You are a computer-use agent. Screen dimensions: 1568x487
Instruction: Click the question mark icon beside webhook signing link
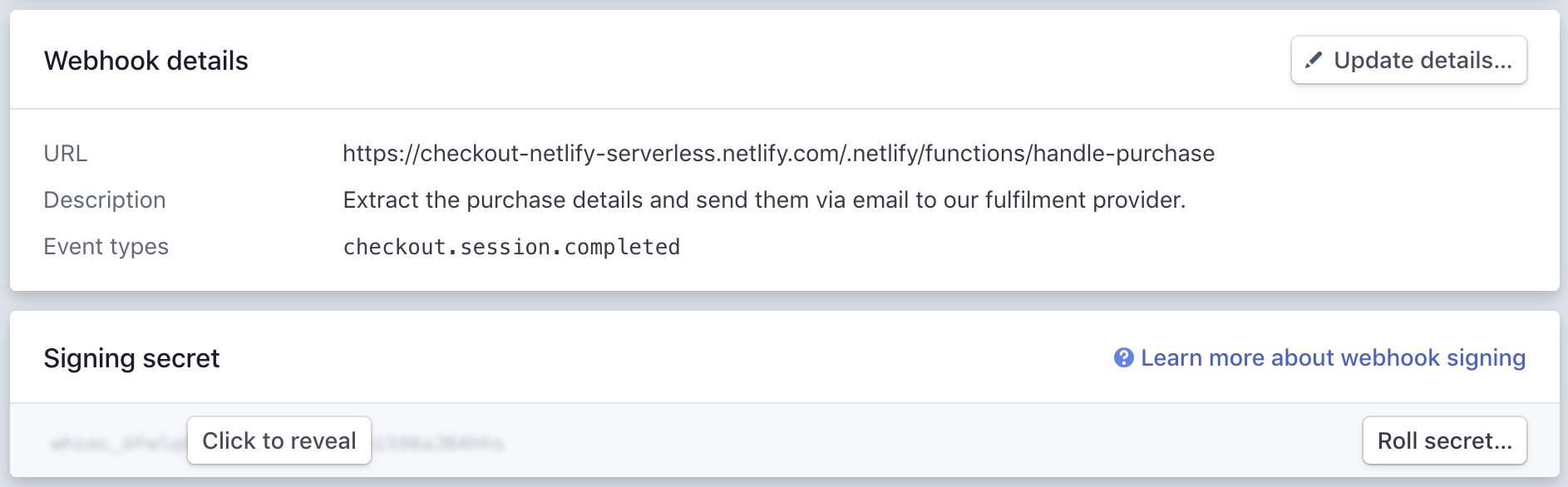pos(1122,357)
